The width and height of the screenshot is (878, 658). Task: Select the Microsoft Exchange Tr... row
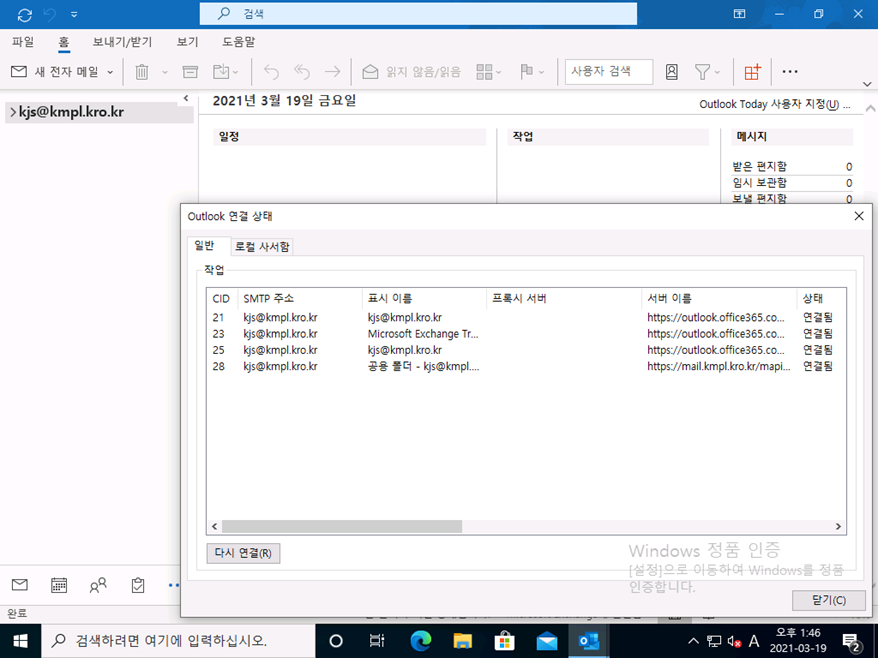[x=525, y=334]
